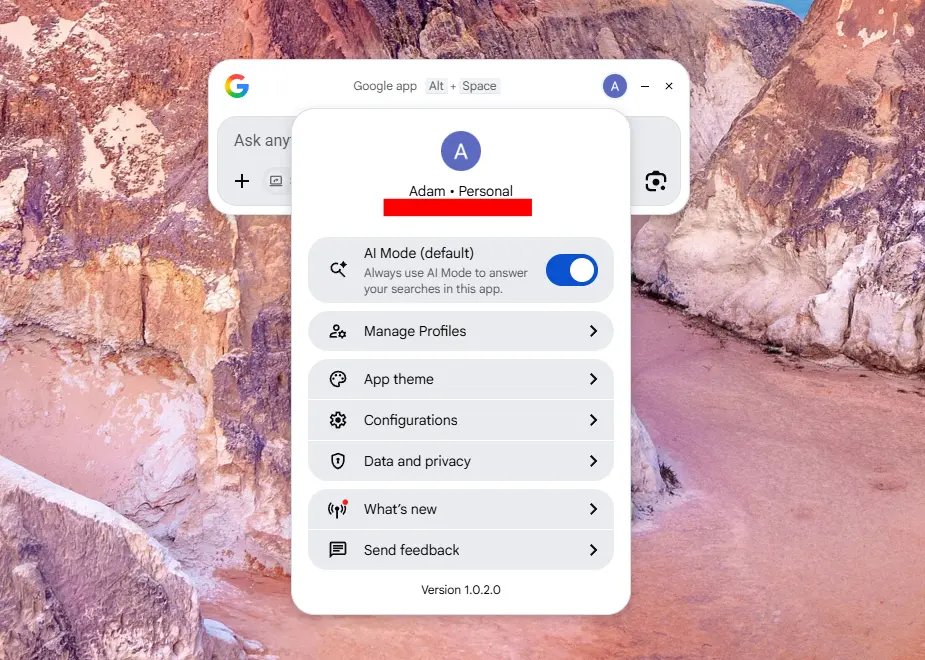Open the Configurations menu entry
925x660 pixels.
click(x=410, y=420)
